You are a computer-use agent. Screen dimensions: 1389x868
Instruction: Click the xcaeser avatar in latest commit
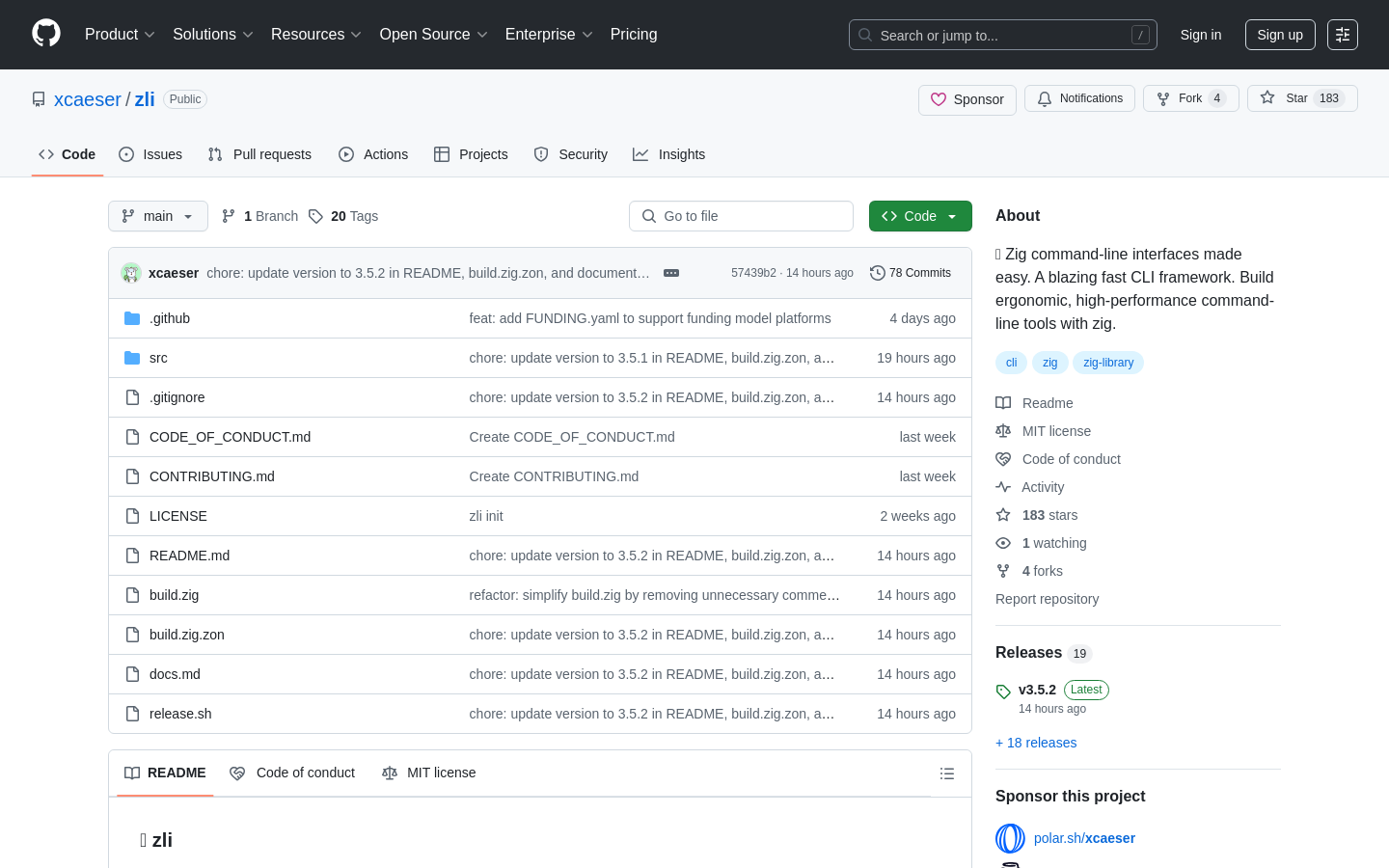131,273
